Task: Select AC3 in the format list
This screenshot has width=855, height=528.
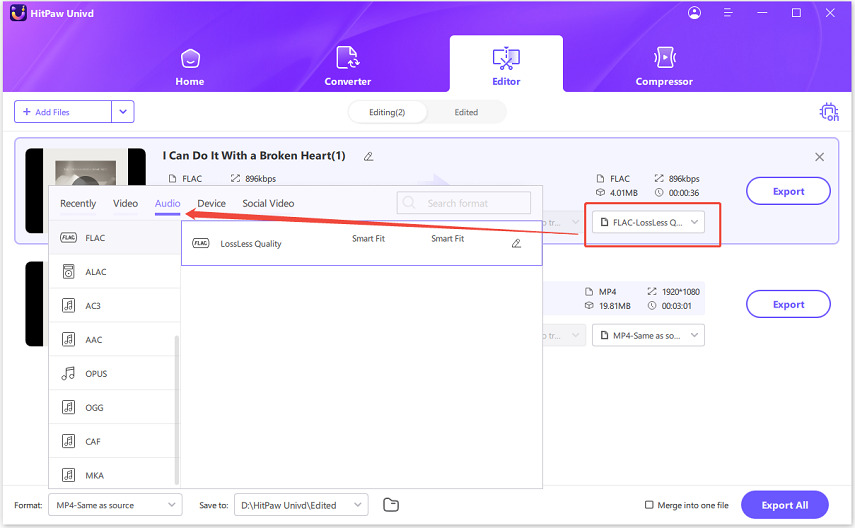Action: click(x=115, y=305)
